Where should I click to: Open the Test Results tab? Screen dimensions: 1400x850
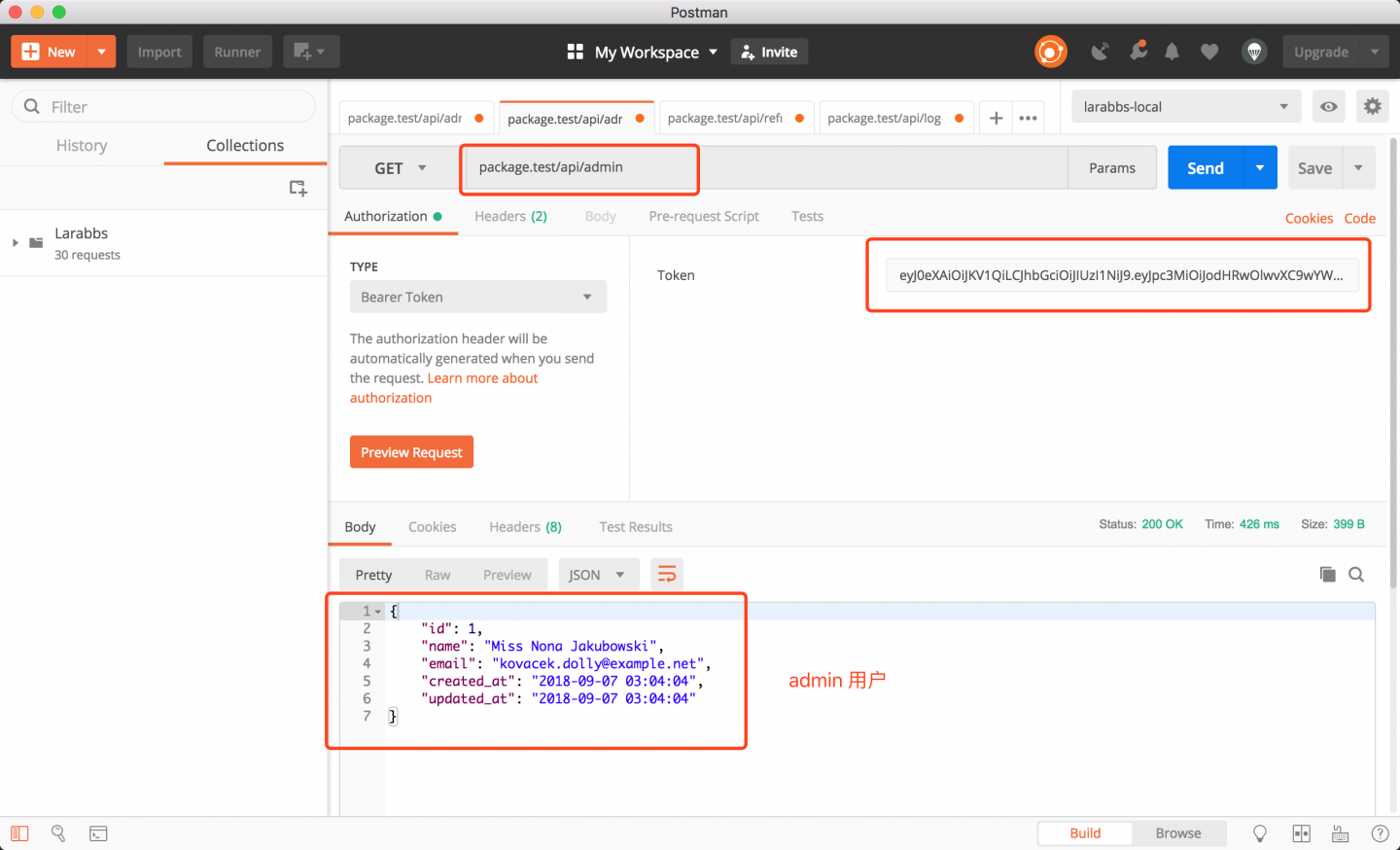point(636,526)
